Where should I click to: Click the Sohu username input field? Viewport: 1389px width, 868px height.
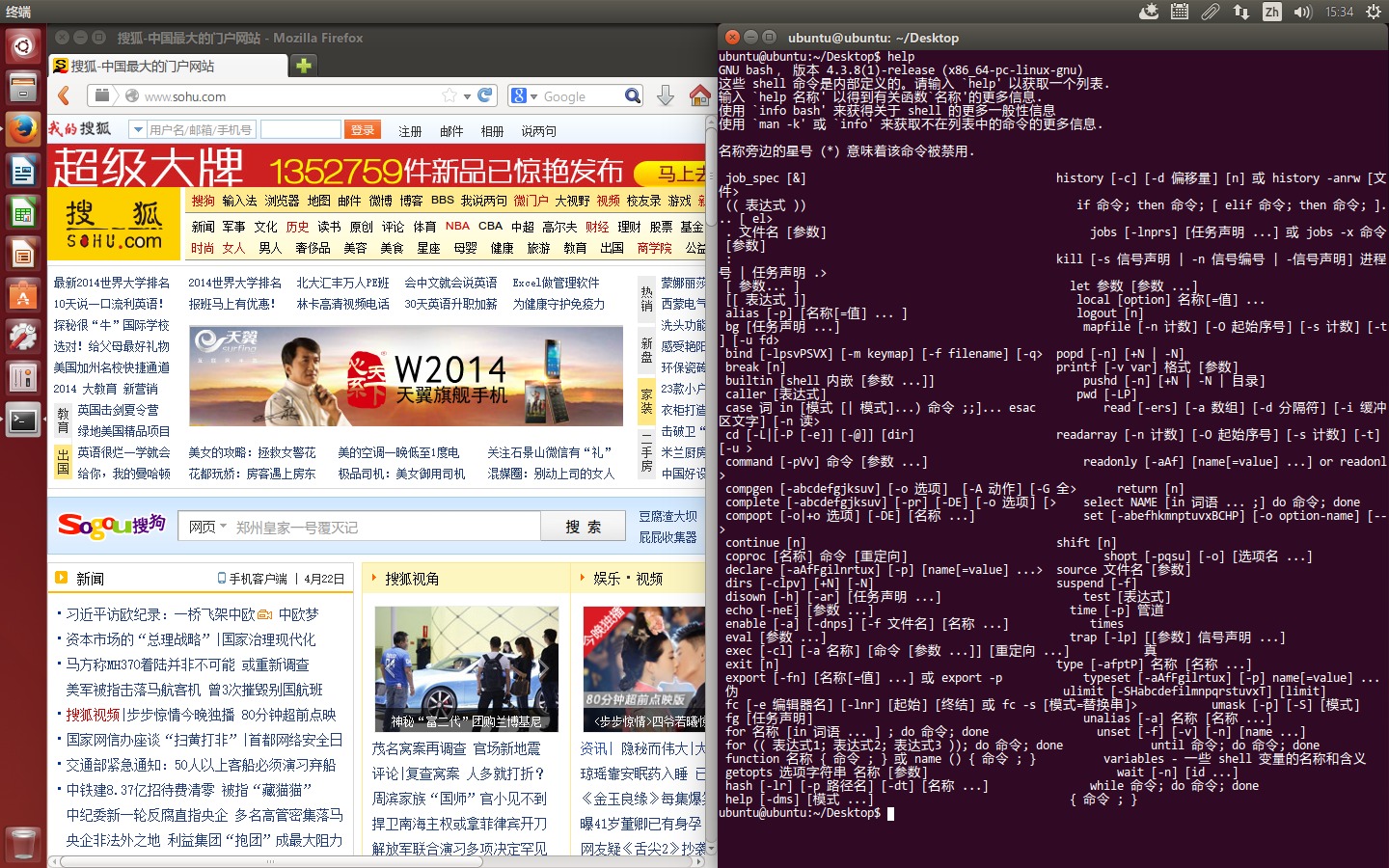[x=201, y=129]
